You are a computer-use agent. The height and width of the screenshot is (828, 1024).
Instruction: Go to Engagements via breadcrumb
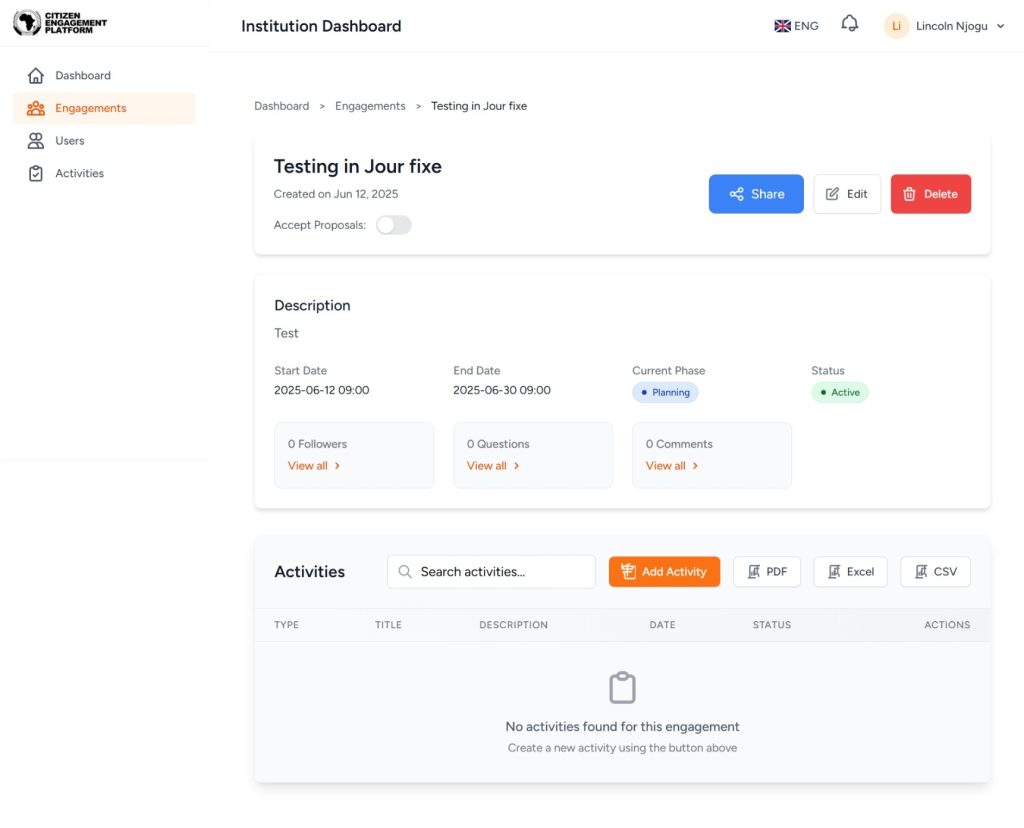[x=370, y=106]
